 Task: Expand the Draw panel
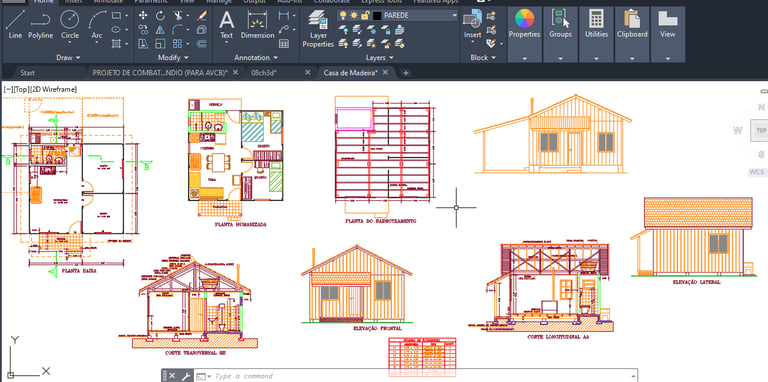[68, 57]
